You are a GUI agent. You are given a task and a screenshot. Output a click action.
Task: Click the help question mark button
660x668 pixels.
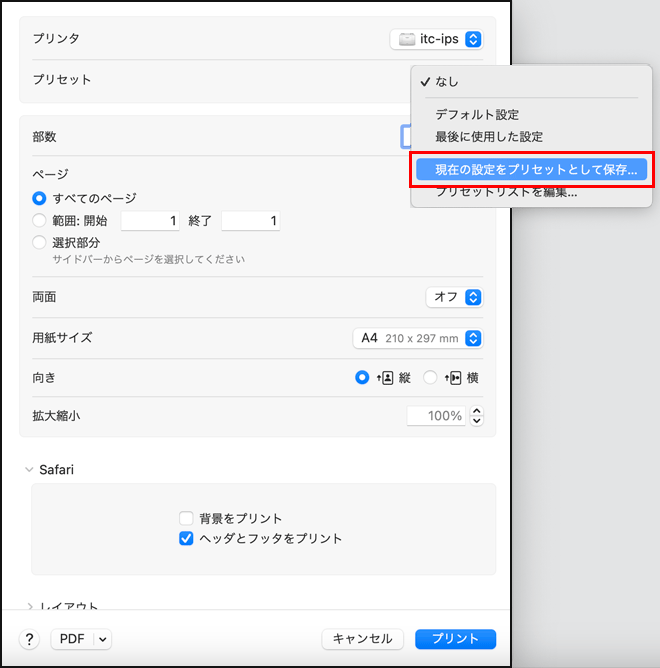30,639
